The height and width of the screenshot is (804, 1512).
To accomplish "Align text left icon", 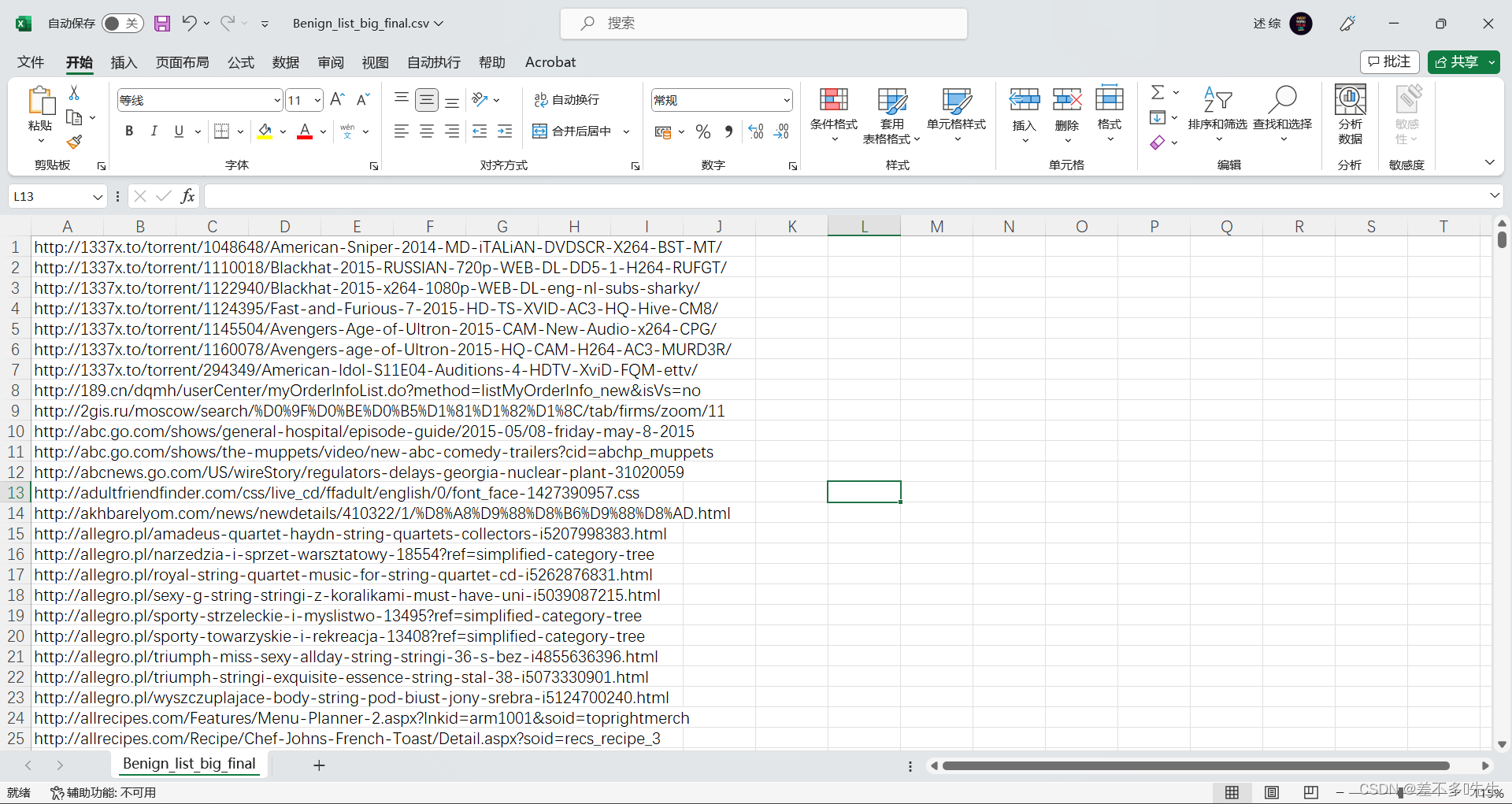I will pos(402,132).
